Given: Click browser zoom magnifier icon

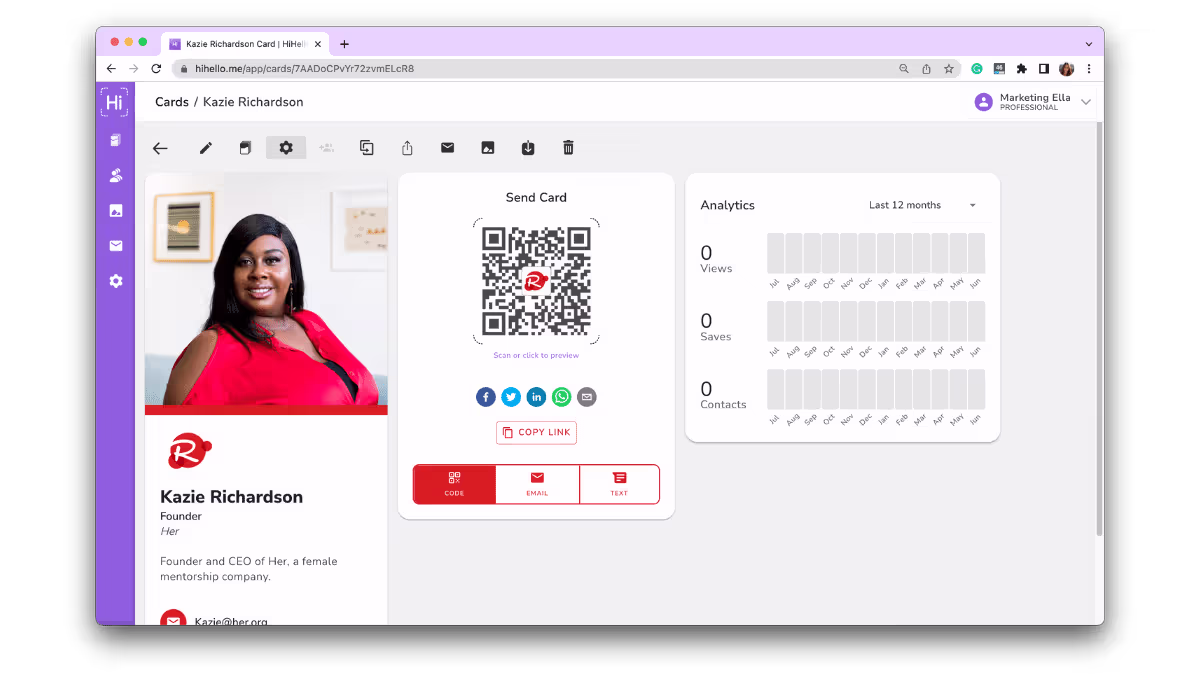Looking at the screenshot, I should [x=904, y=69].
